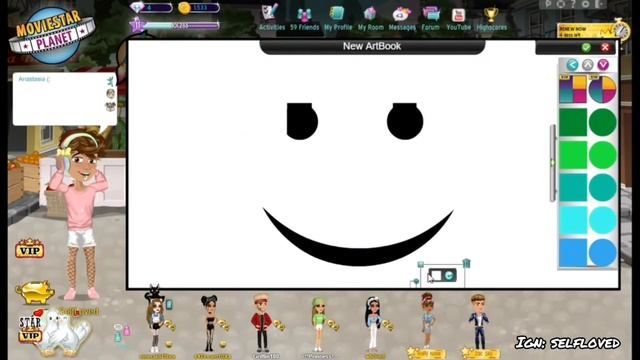Click friend avatar with red bandana
Viewport: 640px width, 360px height.
coord(427,320)
